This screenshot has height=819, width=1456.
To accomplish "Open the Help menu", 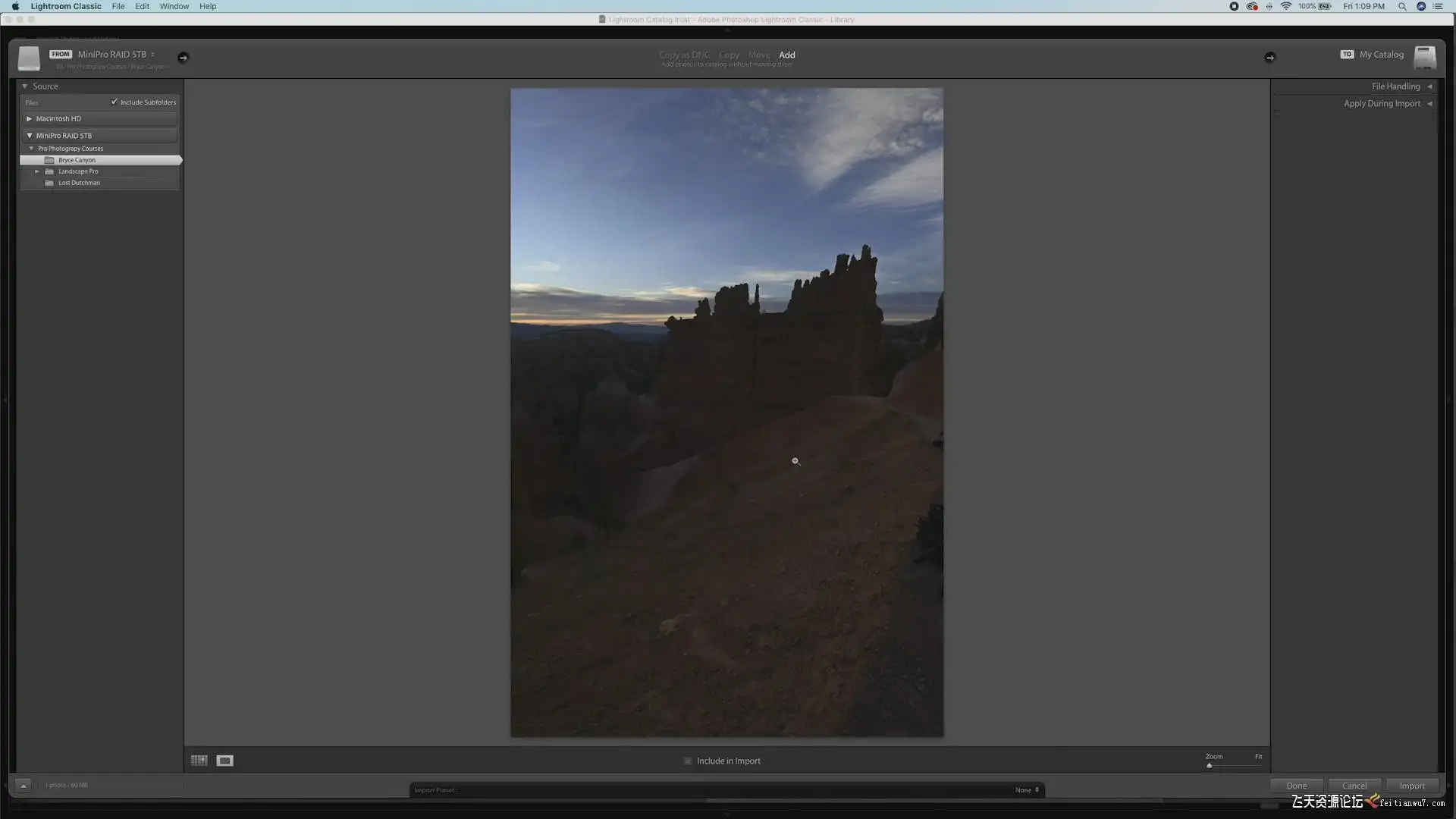I will [x=208, y=6].
